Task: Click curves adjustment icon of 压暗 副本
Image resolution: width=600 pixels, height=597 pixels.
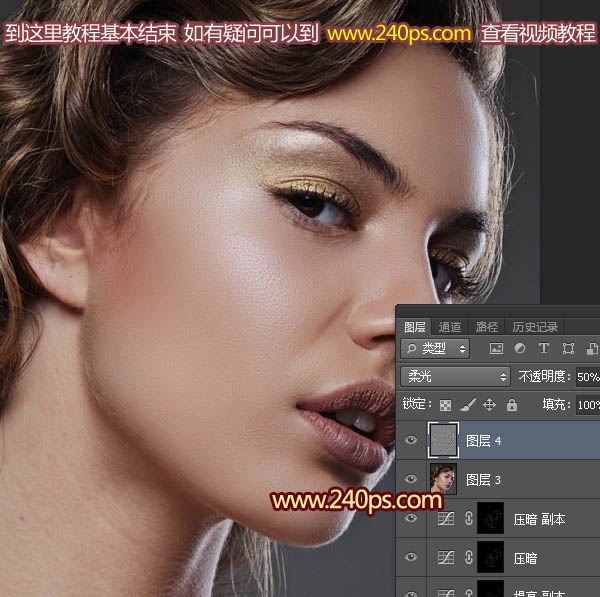Action: point(446,519)
